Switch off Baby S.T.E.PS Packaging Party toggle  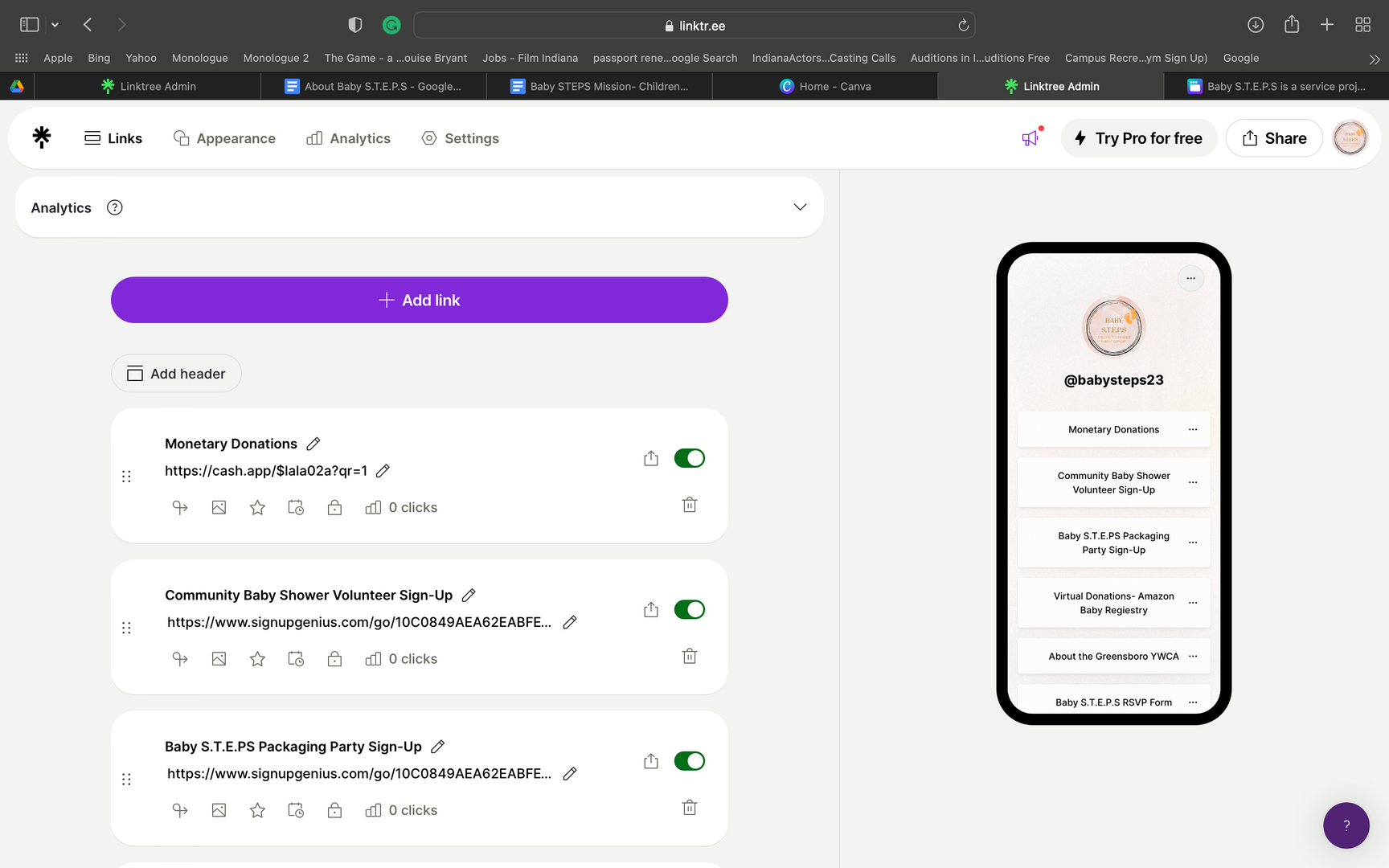pos(689,761)
